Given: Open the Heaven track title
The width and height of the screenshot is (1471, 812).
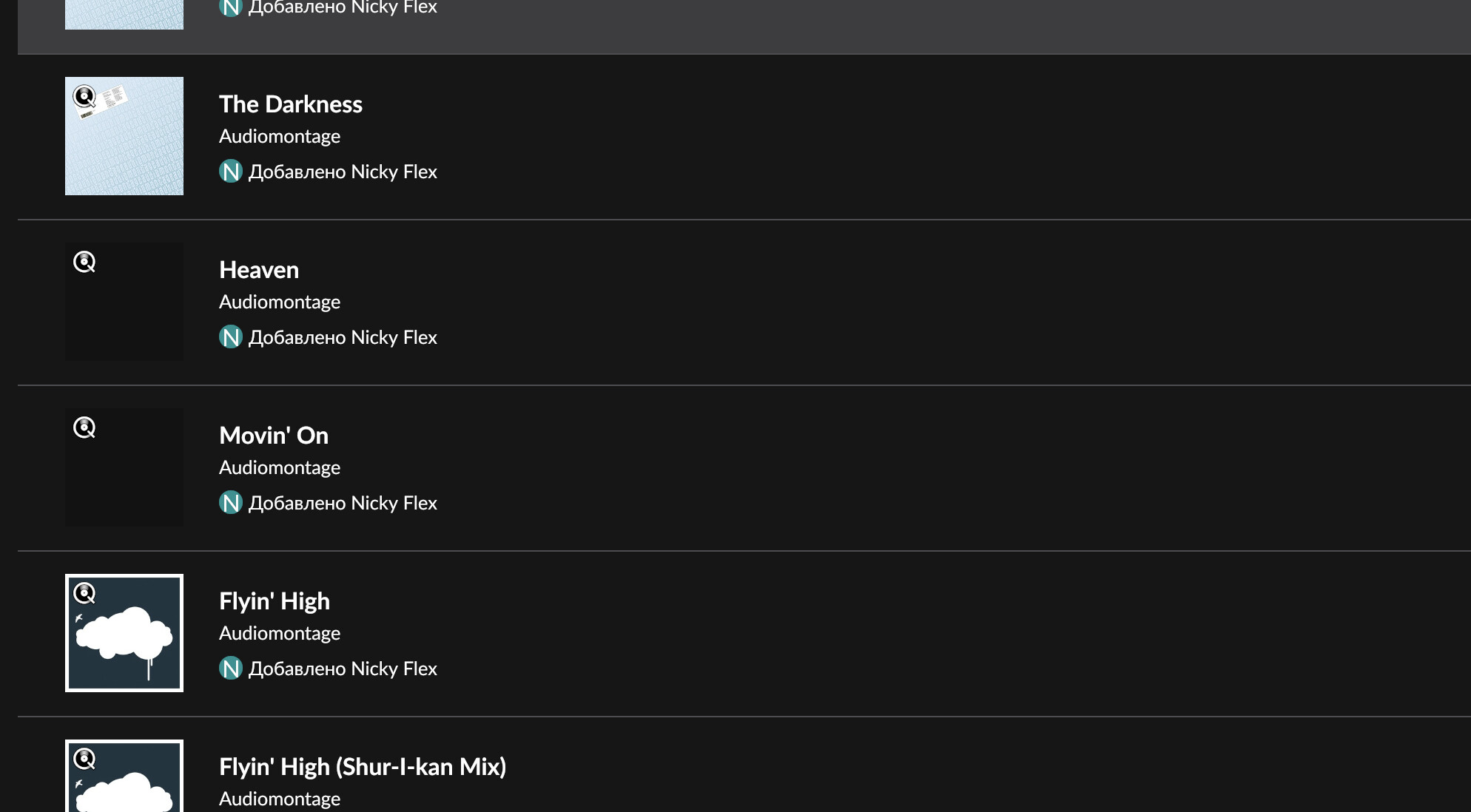Looking at the screenshot, I should point(259,270).
